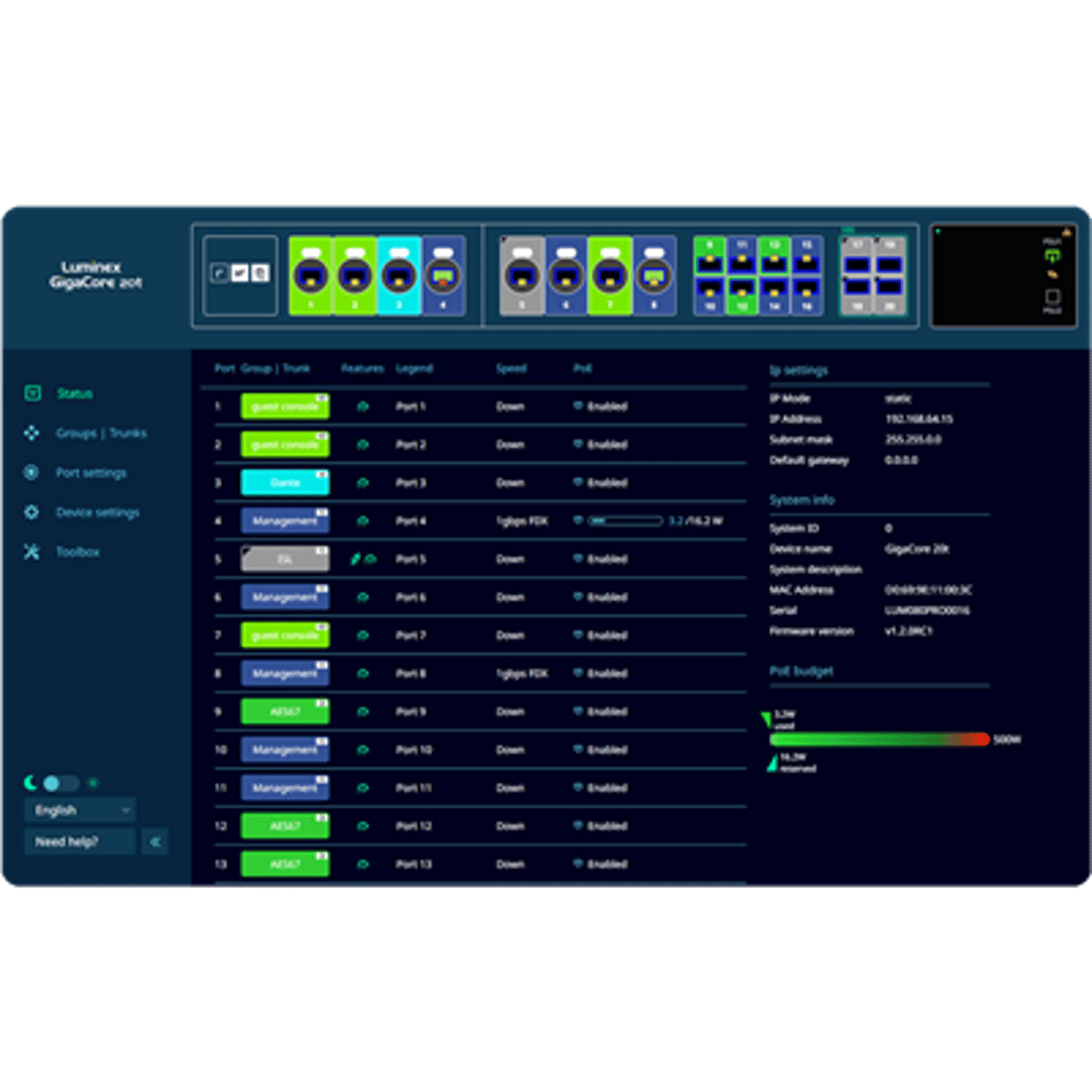Click the features icon for Port 4 row
Viewport: 1092px width, 1092px height.
point(363,521)
